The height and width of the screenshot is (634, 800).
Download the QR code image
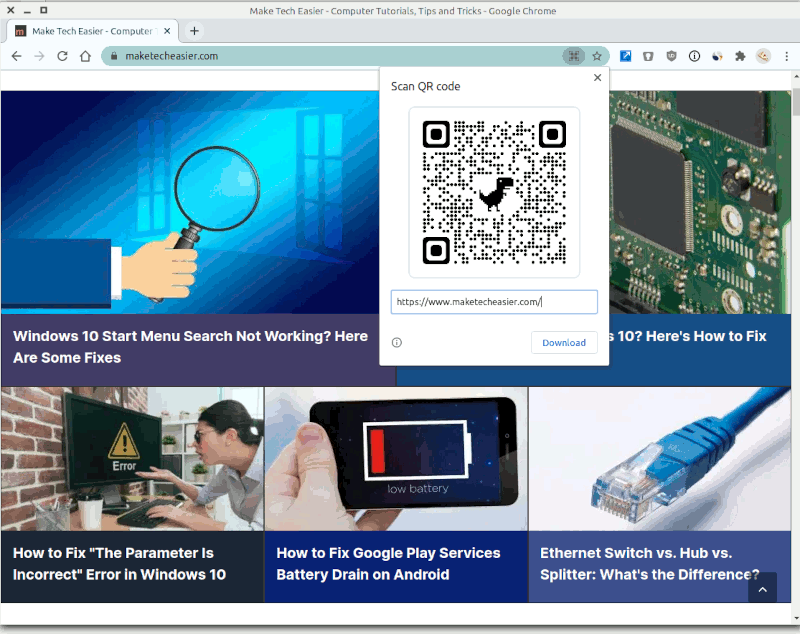click(x=564, y=342)
